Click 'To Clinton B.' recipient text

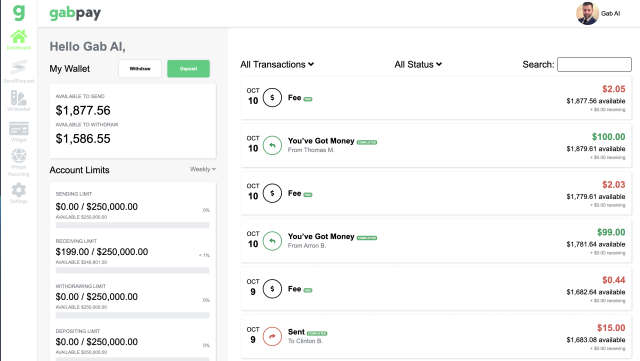pos(305,341)
